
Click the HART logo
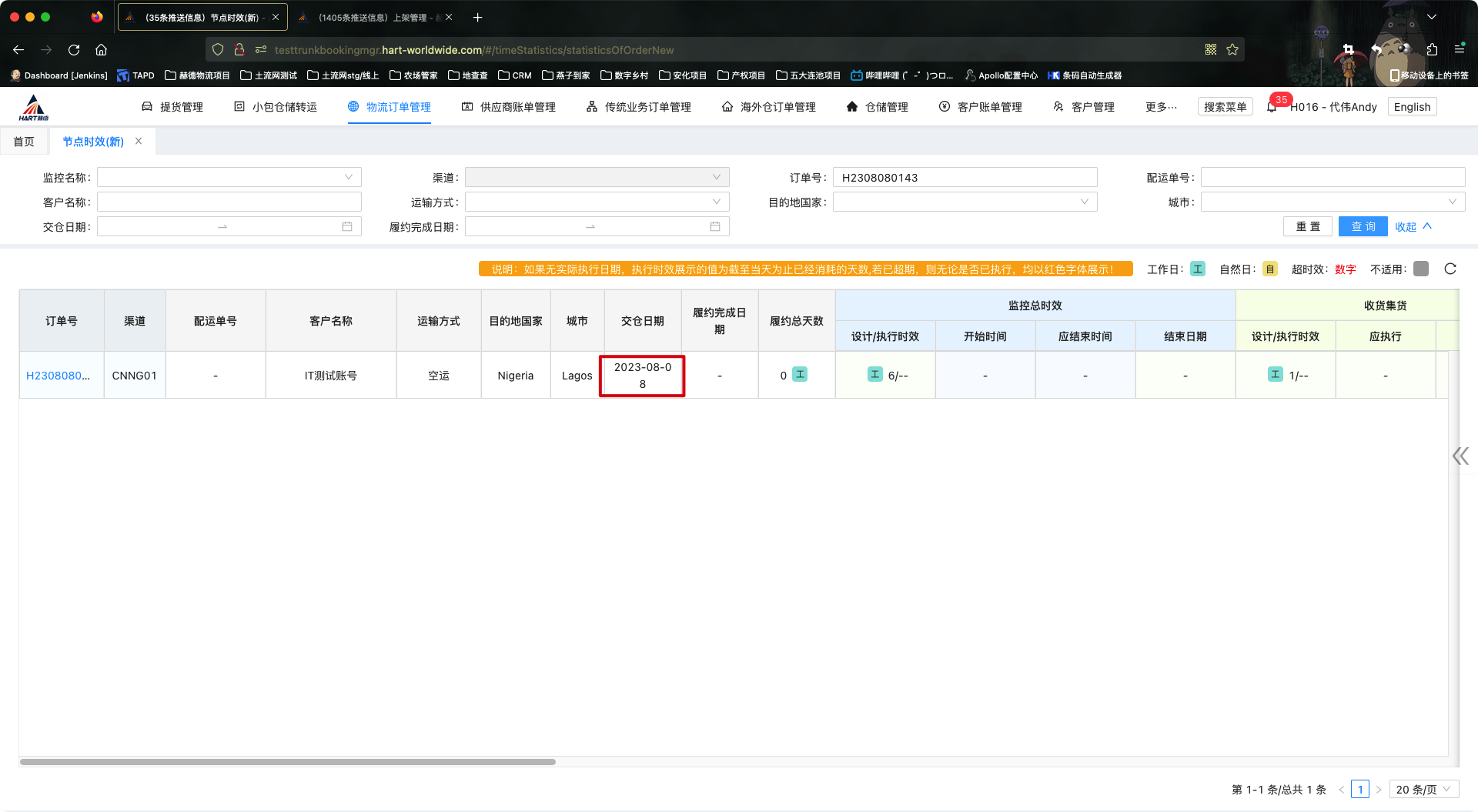tap(34, 107)
